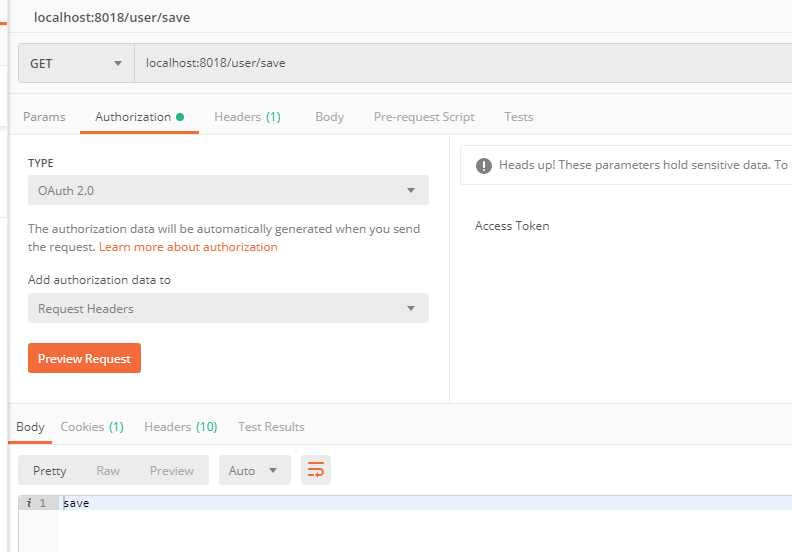792x552 pixels.
Task: Click the 'Add authorization data to' label
Action: 100,280
